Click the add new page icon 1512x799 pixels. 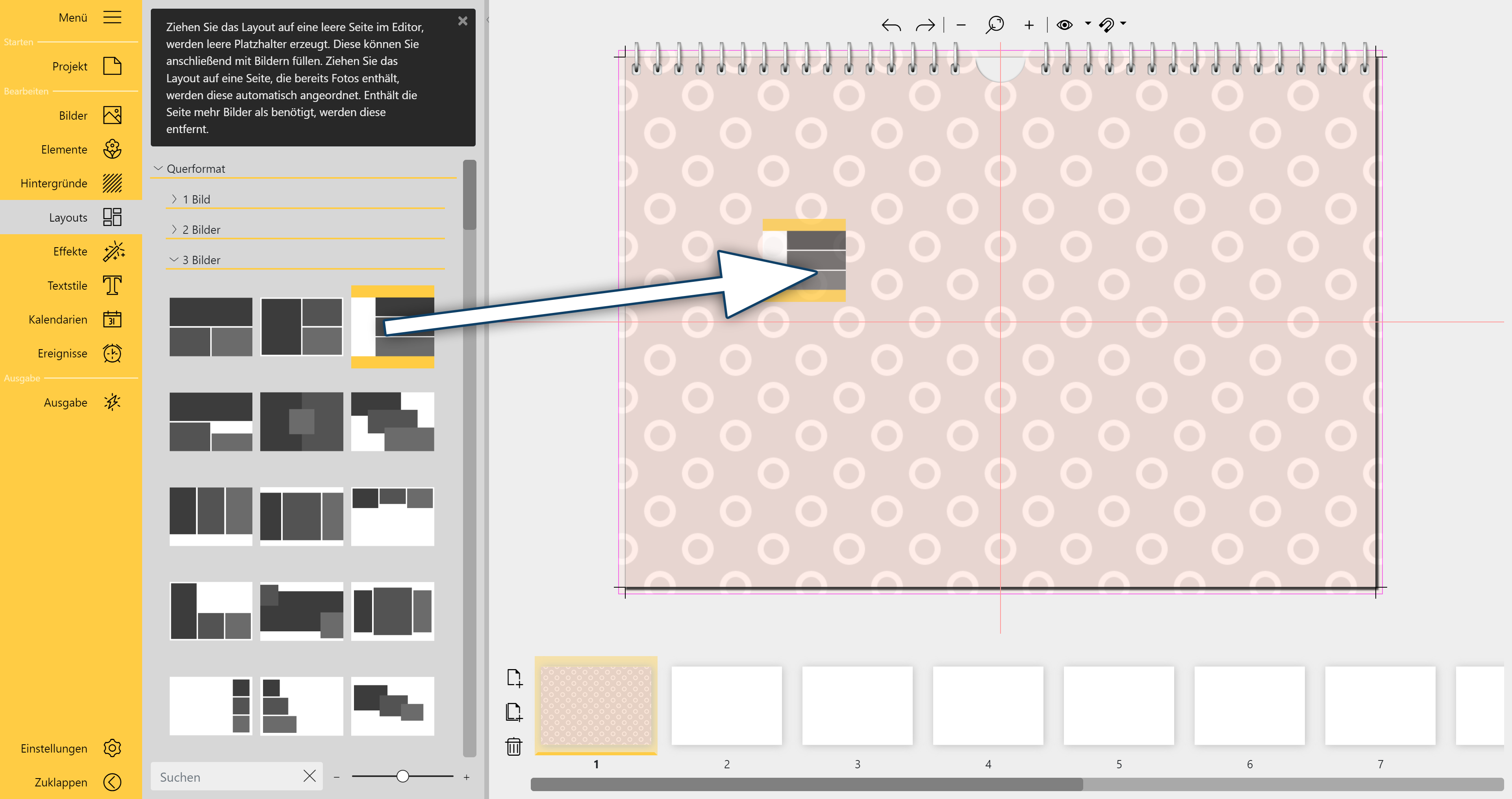pyautogui.click(x=513, y=677)
